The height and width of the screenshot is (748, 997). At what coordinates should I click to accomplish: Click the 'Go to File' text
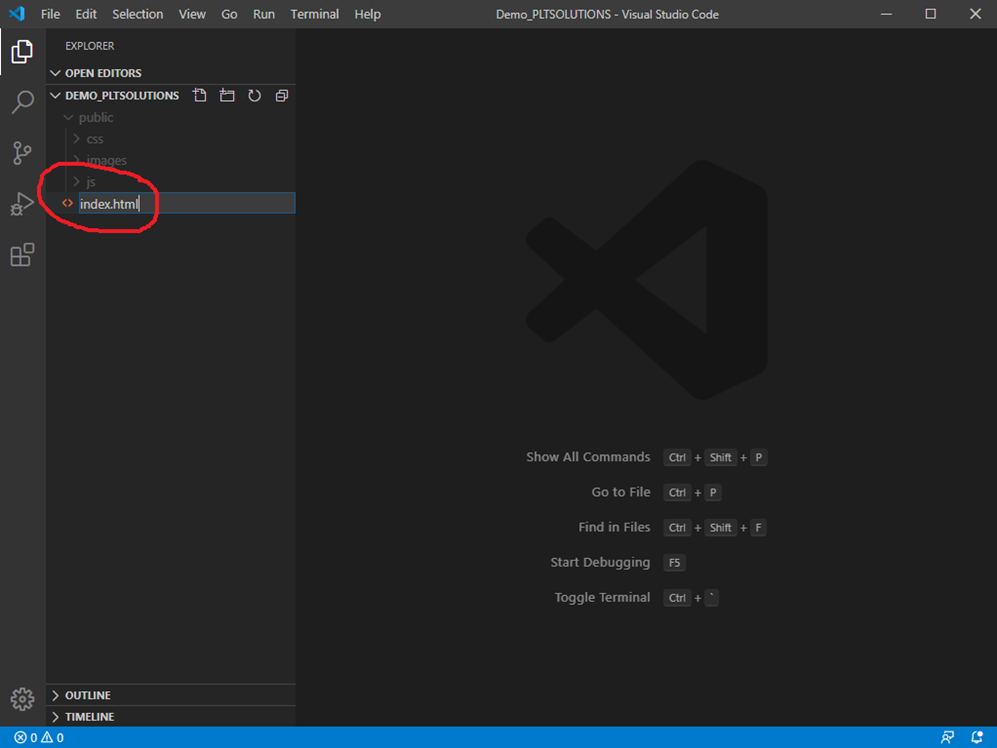pos(621,492)
